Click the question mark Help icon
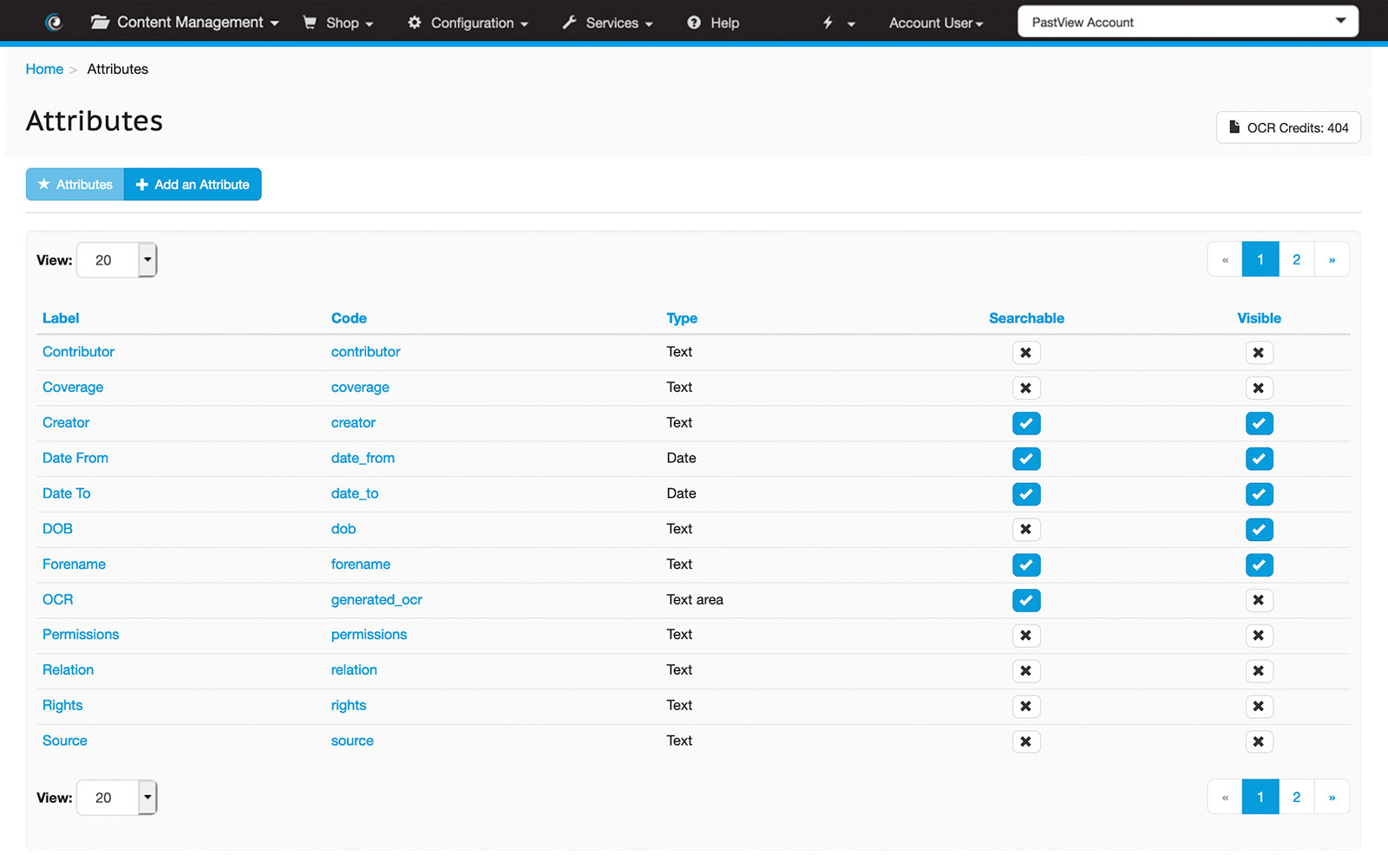1388x868 pixels. [694, 23]
